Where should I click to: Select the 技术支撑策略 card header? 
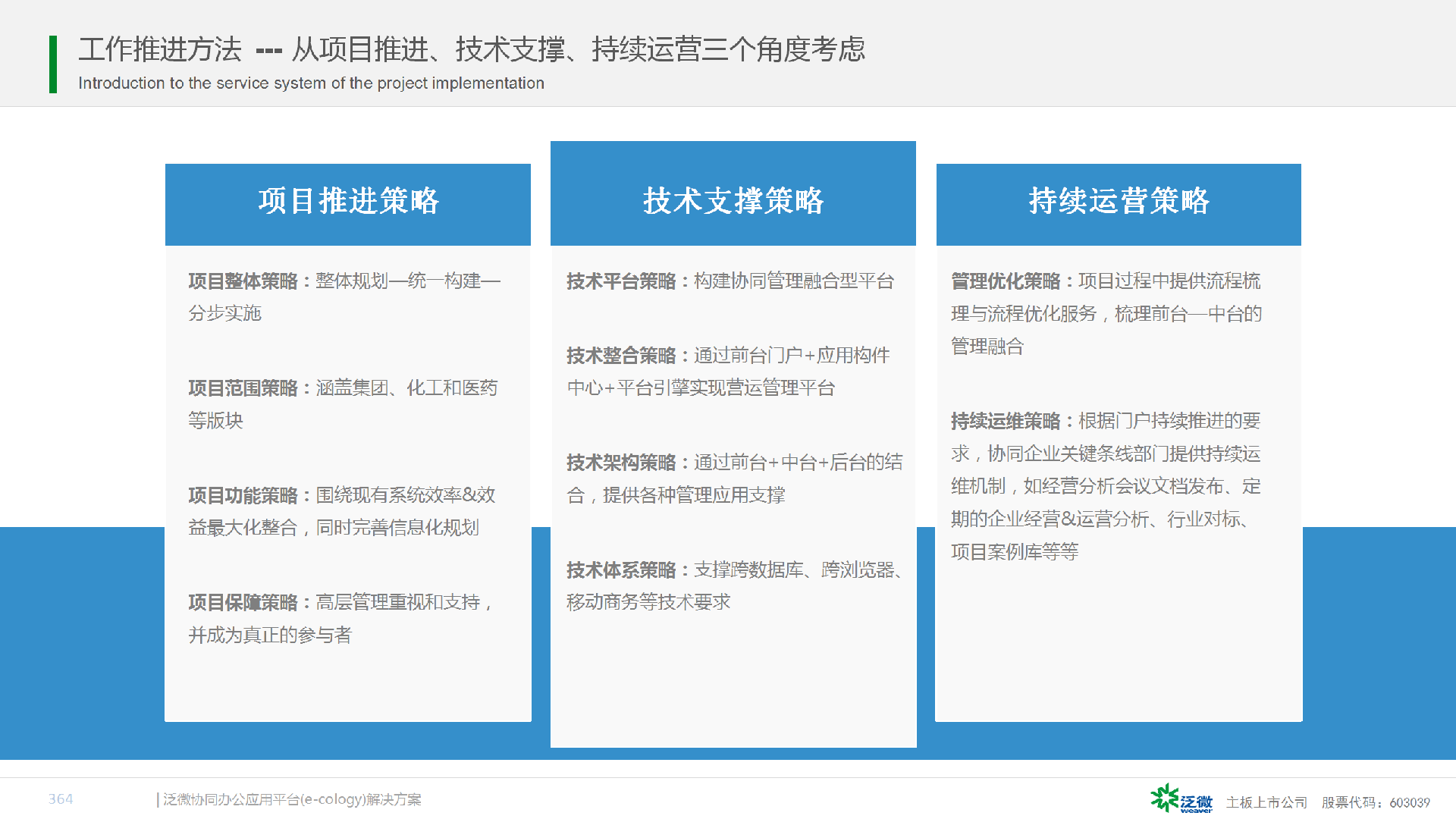click(733, 193)
